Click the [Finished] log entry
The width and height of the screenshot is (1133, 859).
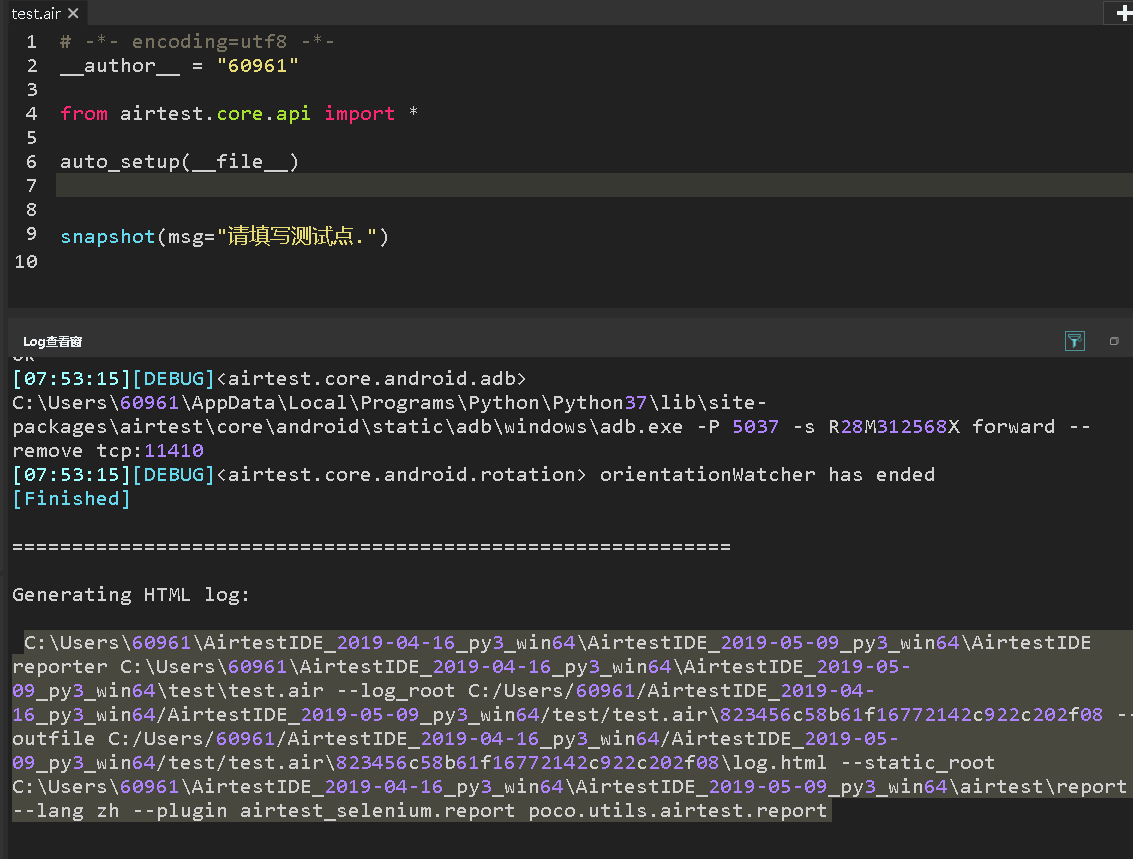[72, 498]
